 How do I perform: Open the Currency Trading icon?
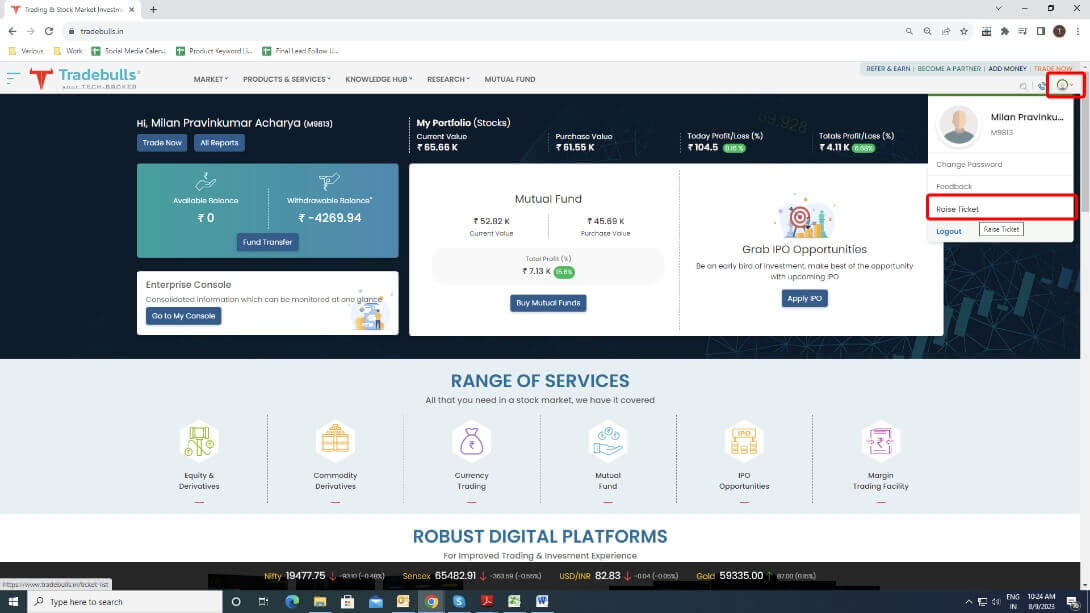[x=471, y=441]
